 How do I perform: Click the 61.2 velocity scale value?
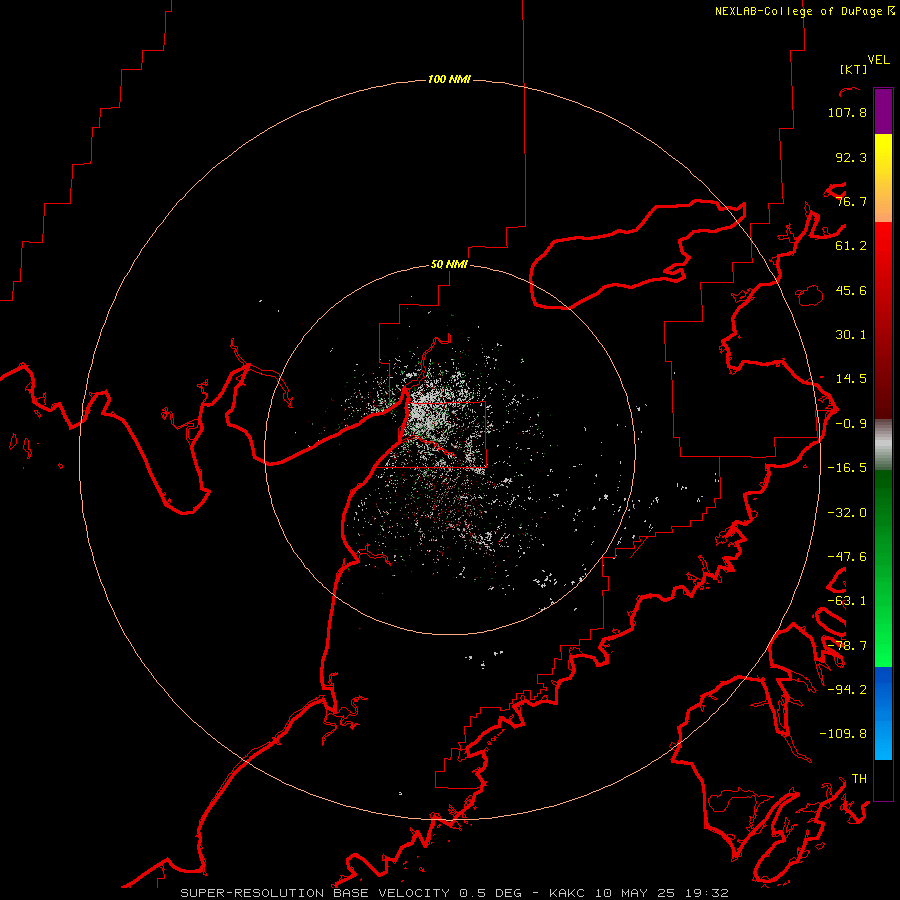(x=851, y=246)
